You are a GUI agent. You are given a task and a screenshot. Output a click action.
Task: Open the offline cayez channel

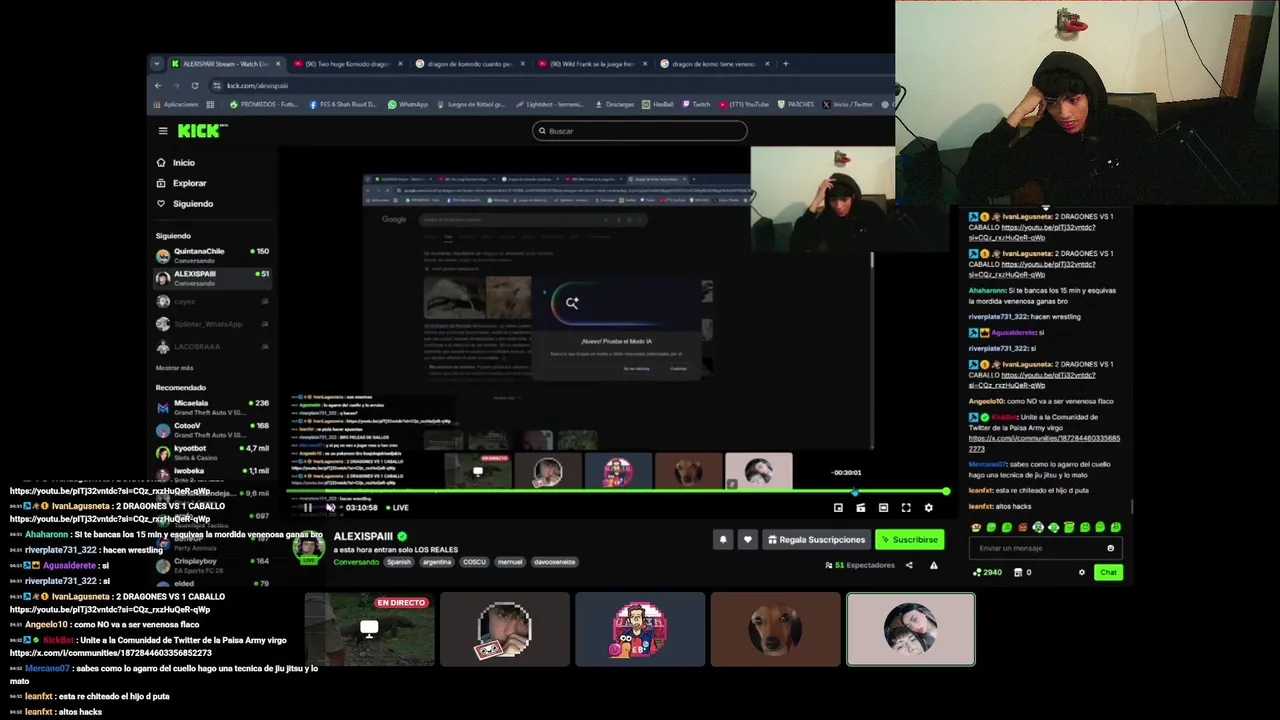click(x=212, y=301)
